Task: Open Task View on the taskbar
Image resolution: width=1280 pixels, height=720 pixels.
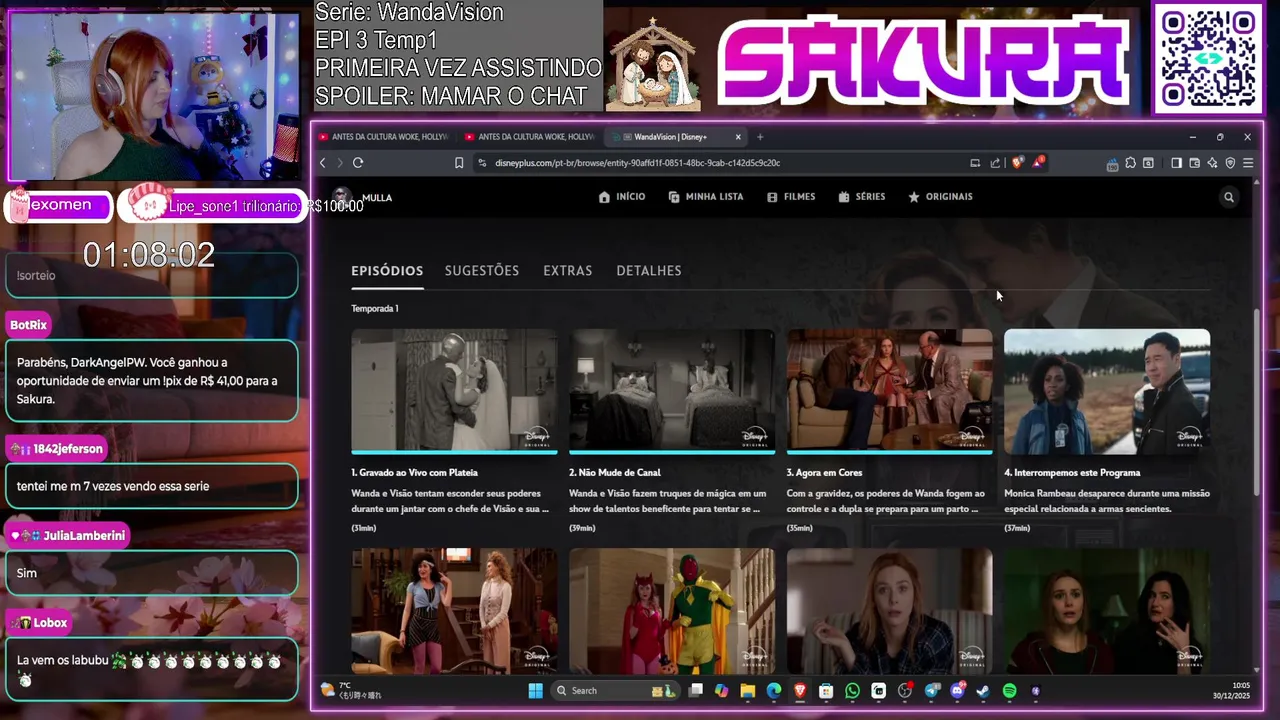Action: [x=695, y=691]
